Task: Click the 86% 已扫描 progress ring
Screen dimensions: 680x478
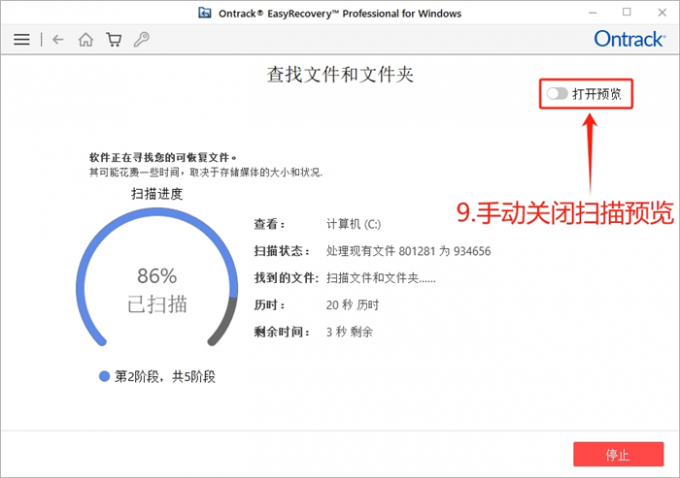Action: [x=157, y=278]
